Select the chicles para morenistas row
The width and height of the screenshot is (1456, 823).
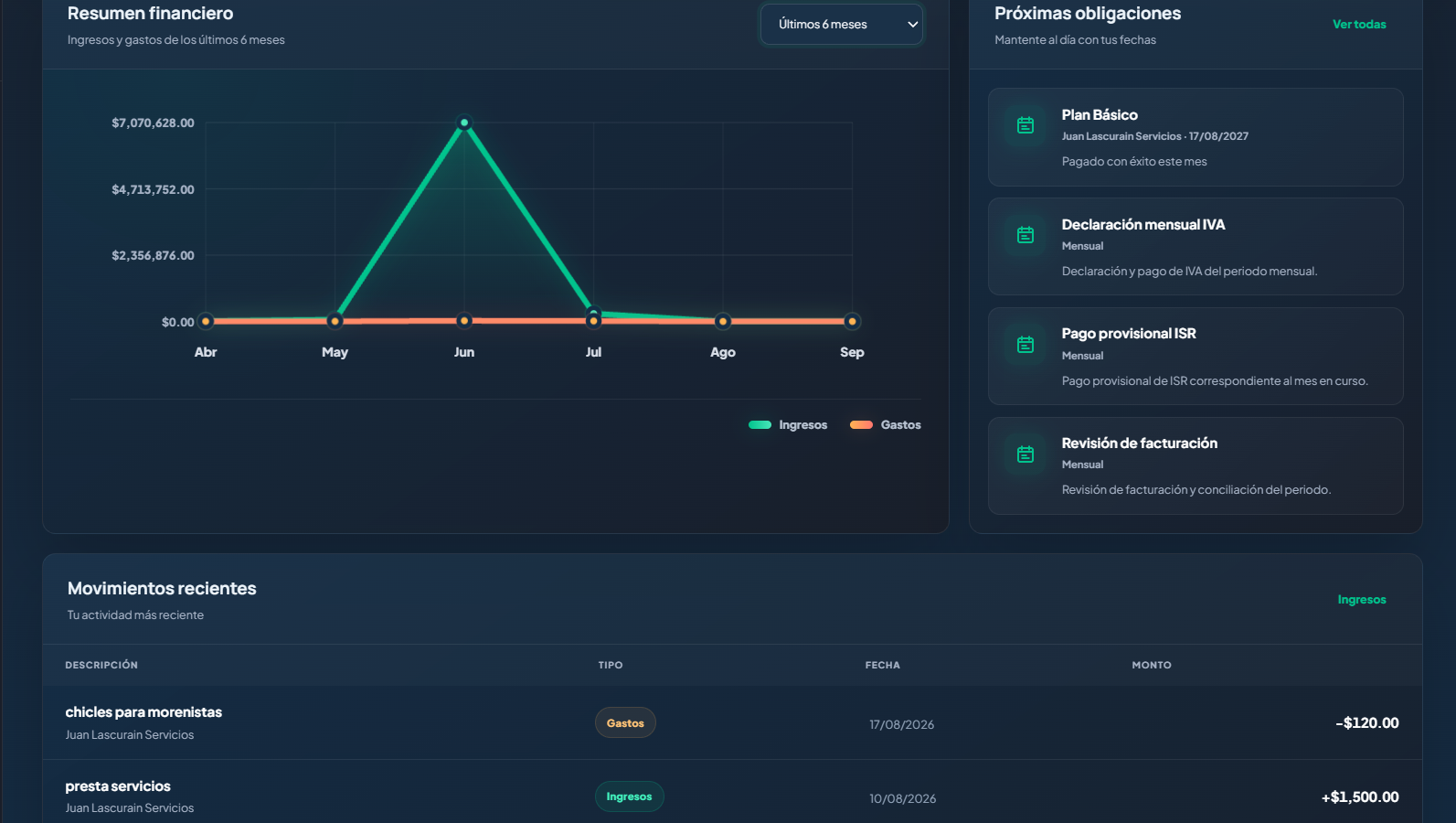[x=732, y=722]
